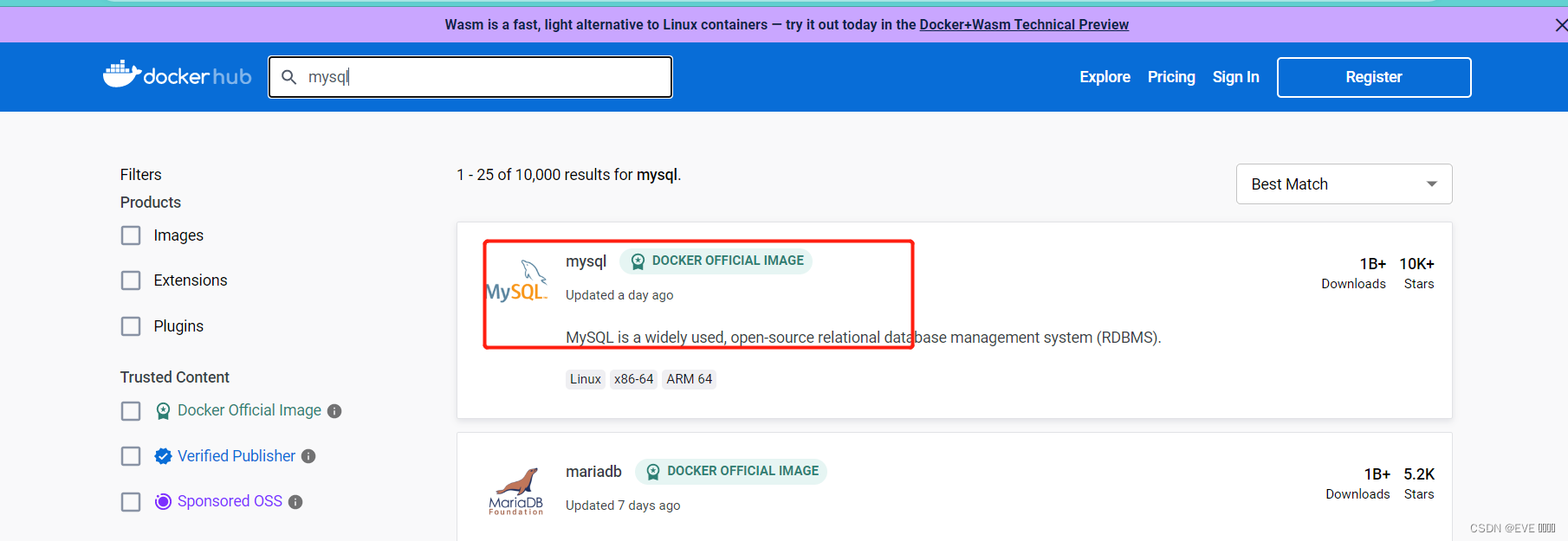Enable the Extensions filter checkbox
The width and height of the screenshot is (1568, 541).
131,280
